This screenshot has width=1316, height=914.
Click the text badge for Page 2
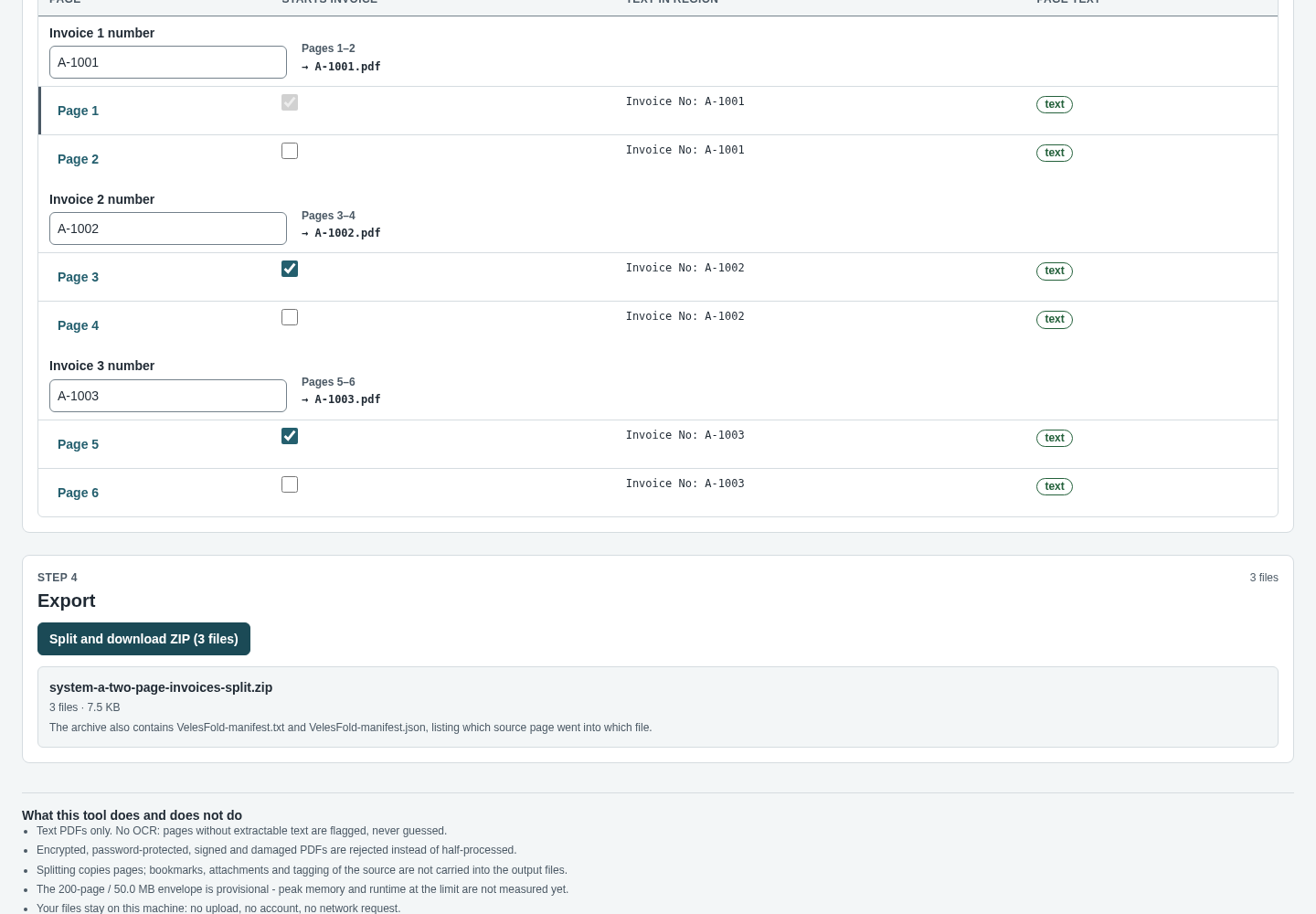click(1055, 153)
